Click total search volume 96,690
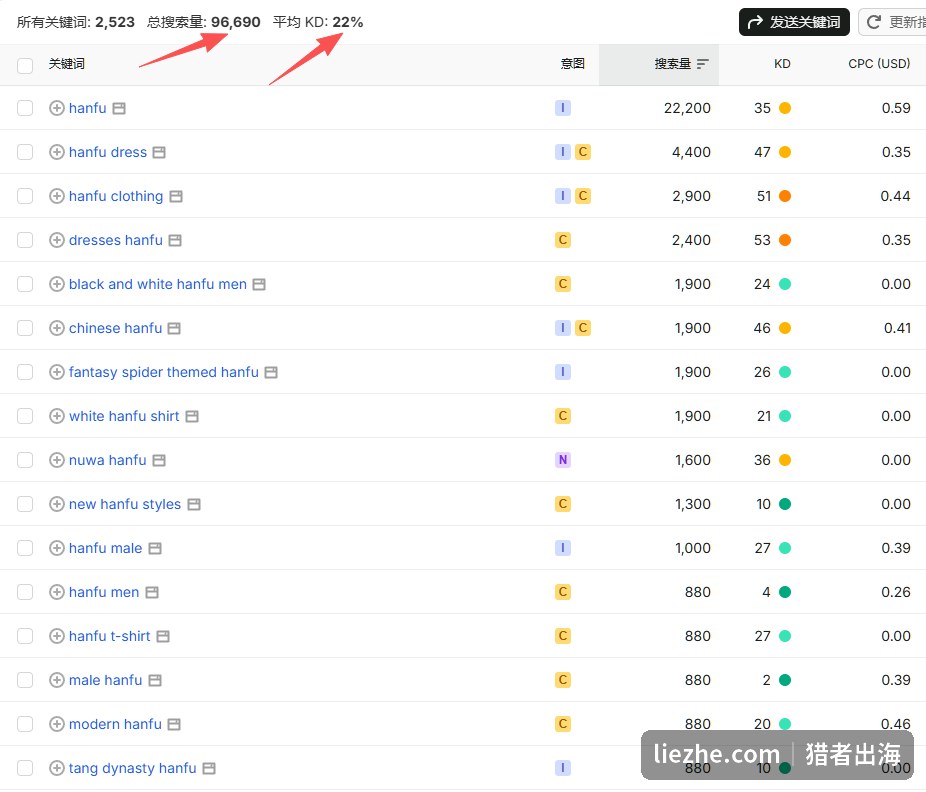The width and height of the screenshot is (926, 792). click(x=236, y=22)
